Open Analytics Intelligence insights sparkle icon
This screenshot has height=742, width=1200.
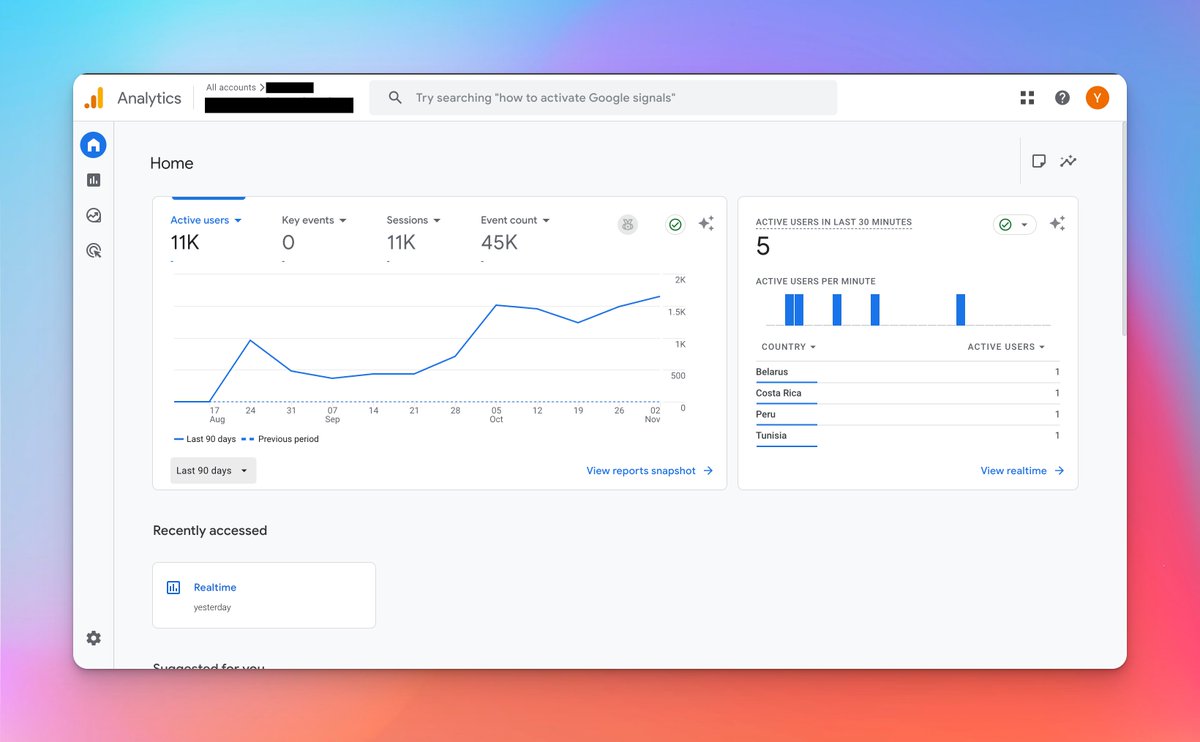point(707,224)
